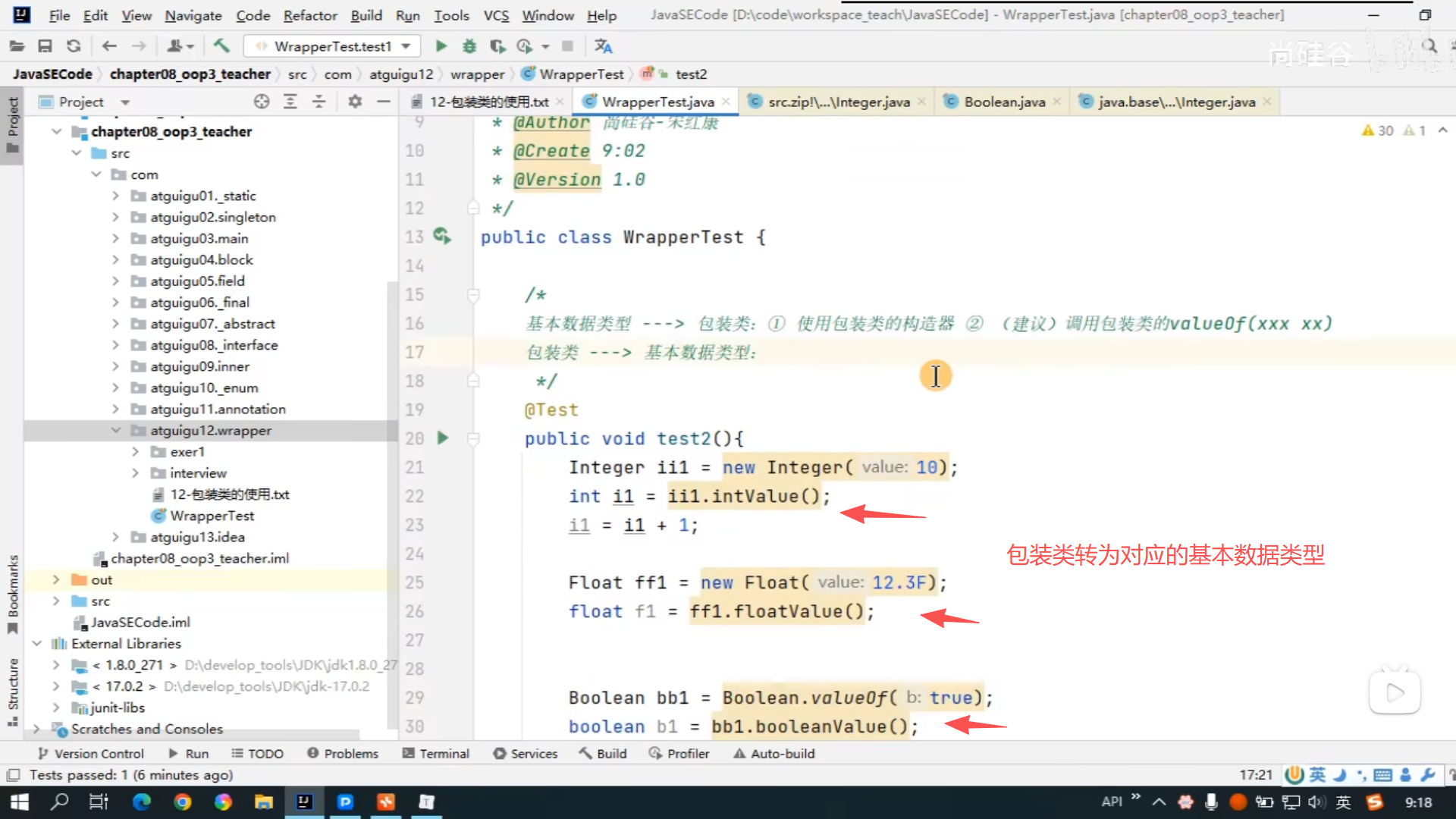Click the Select Opened File target icon
The width and height of the screenshot is (1456, 819).
(262, 102)
